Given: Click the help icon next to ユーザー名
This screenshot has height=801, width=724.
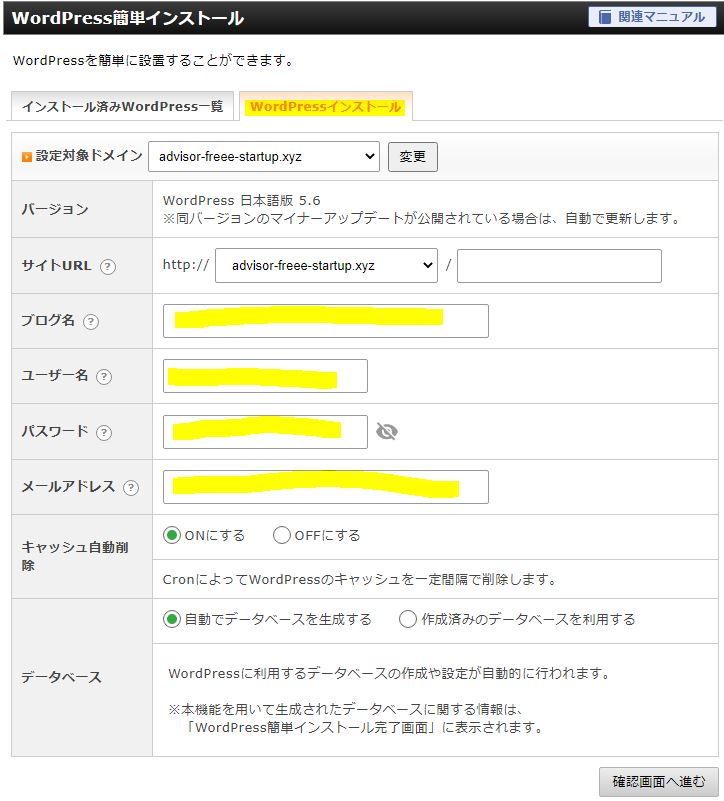Looking at the screenshot, I should pyautogui.click(x=104, y=376).
